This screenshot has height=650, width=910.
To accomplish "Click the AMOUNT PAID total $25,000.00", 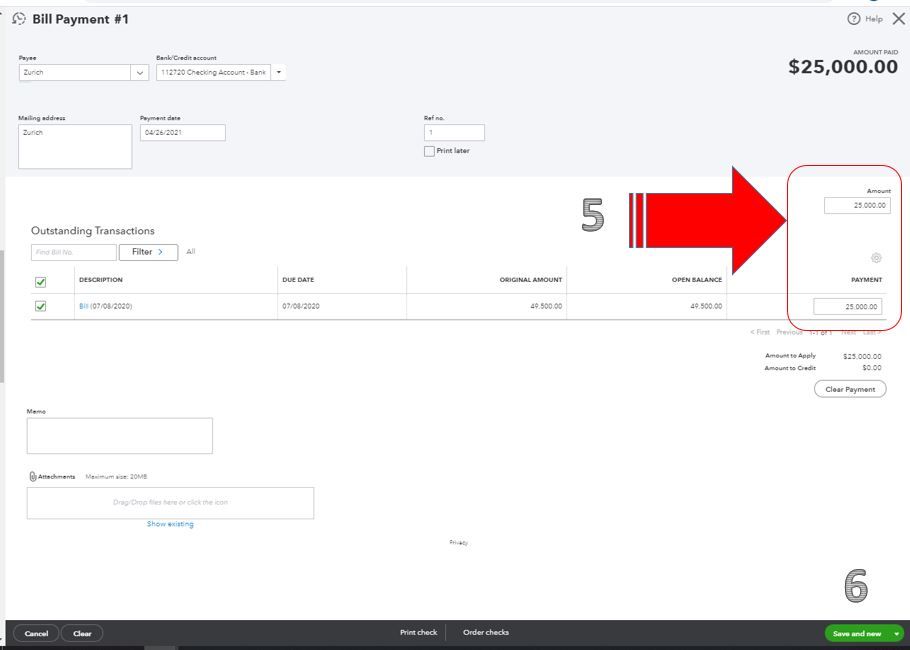I will [x=843, y=67].
